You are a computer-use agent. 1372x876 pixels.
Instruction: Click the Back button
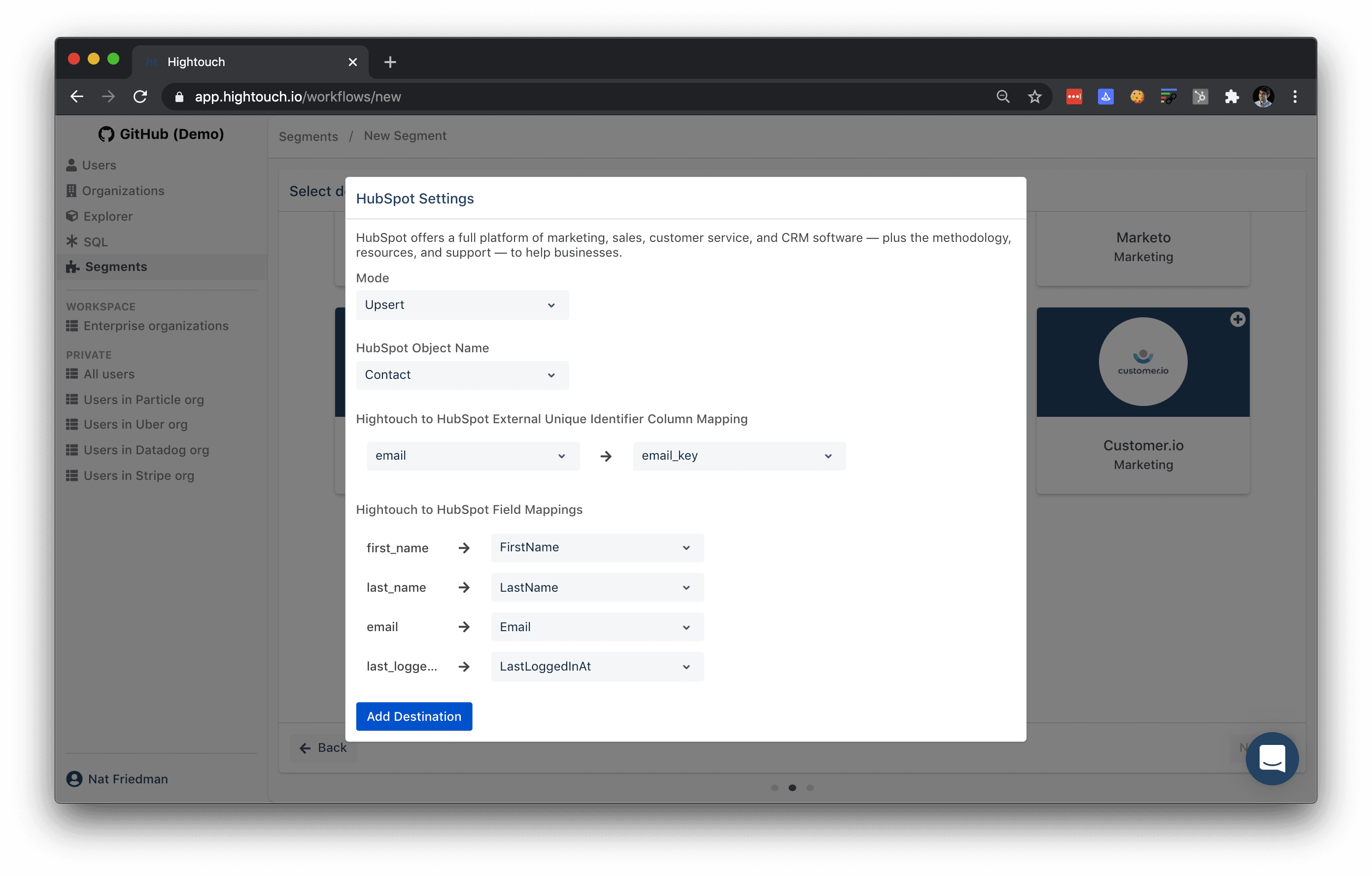[x=323, y=747]
